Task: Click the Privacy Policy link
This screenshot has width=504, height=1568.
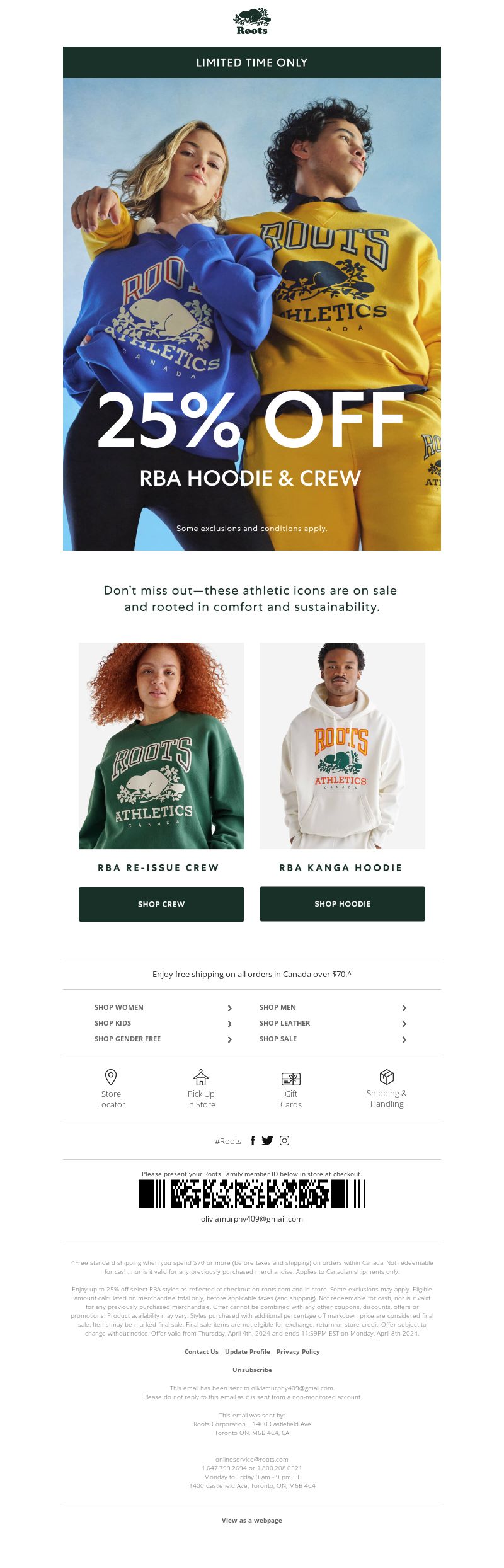Action: pyautogui.click(x=298, y=1351)
